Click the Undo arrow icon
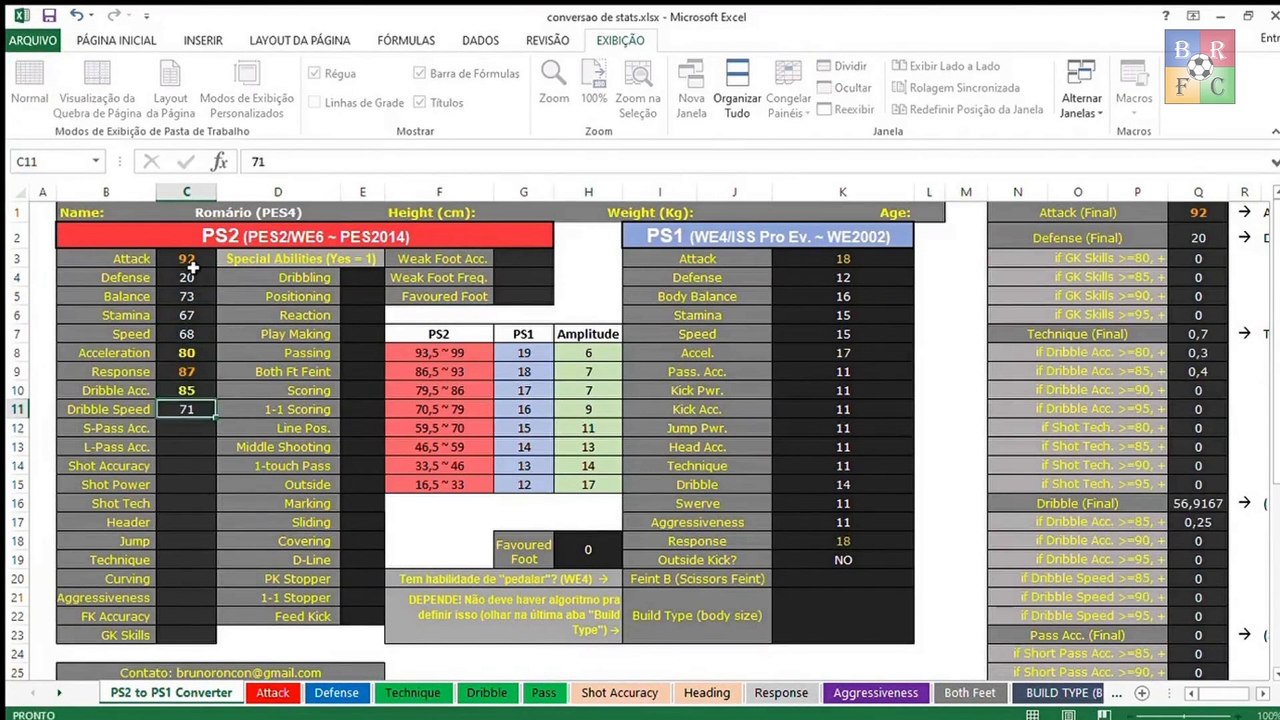Image resolution: width=1280 pixels, height=720 pixels. (x=78, y=16)
